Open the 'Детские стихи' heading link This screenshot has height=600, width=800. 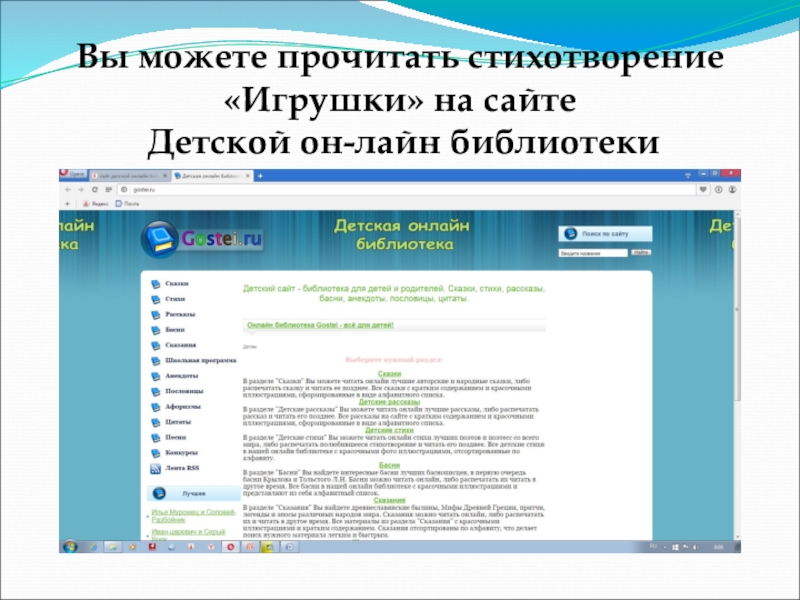click(x=389, y=430)
